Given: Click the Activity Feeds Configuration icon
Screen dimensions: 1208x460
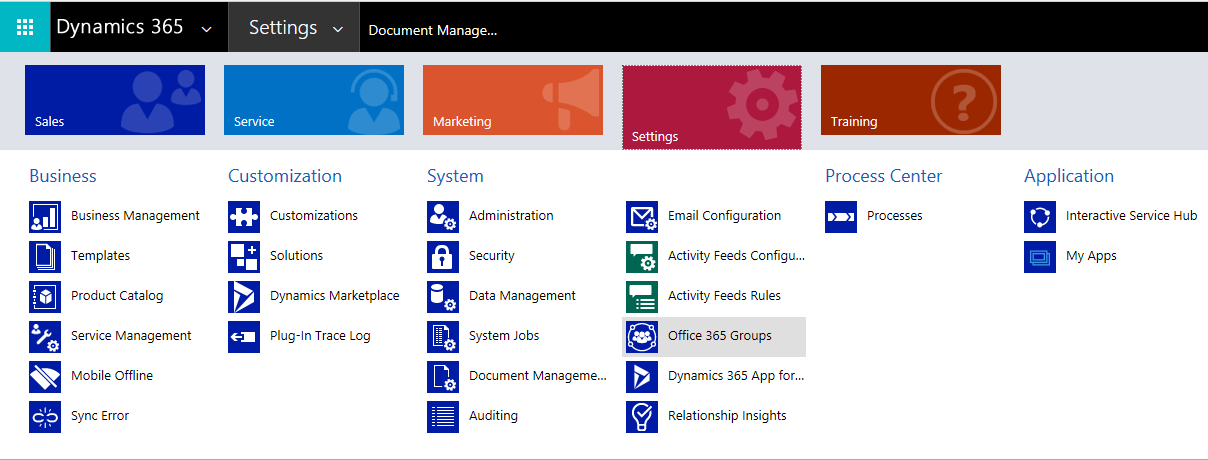Looking at the screenshot, I should 642,256.
